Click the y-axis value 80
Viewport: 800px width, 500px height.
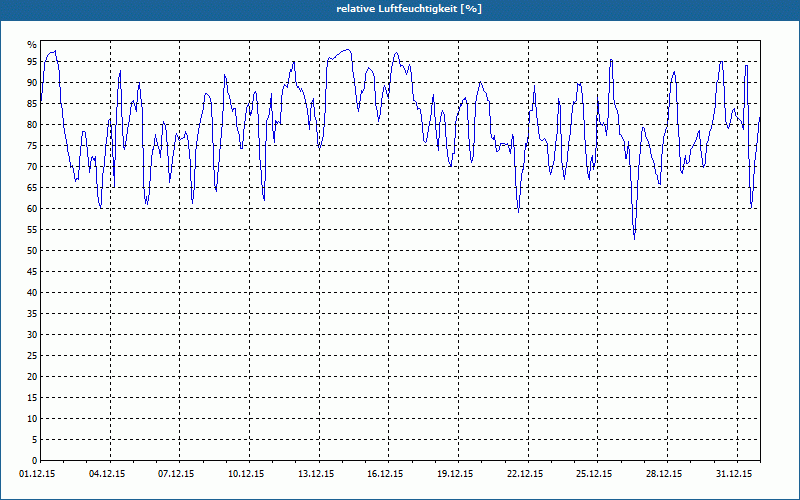(32, 124)
